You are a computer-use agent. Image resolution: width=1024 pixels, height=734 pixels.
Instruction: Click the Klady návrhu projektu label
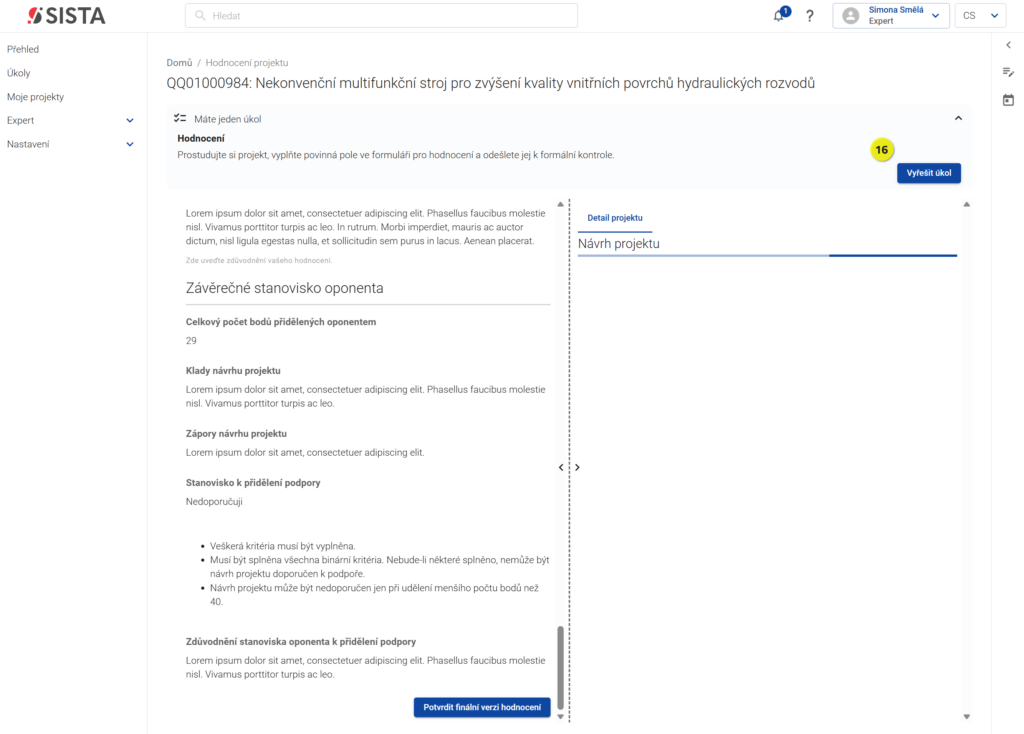point(233,370)
